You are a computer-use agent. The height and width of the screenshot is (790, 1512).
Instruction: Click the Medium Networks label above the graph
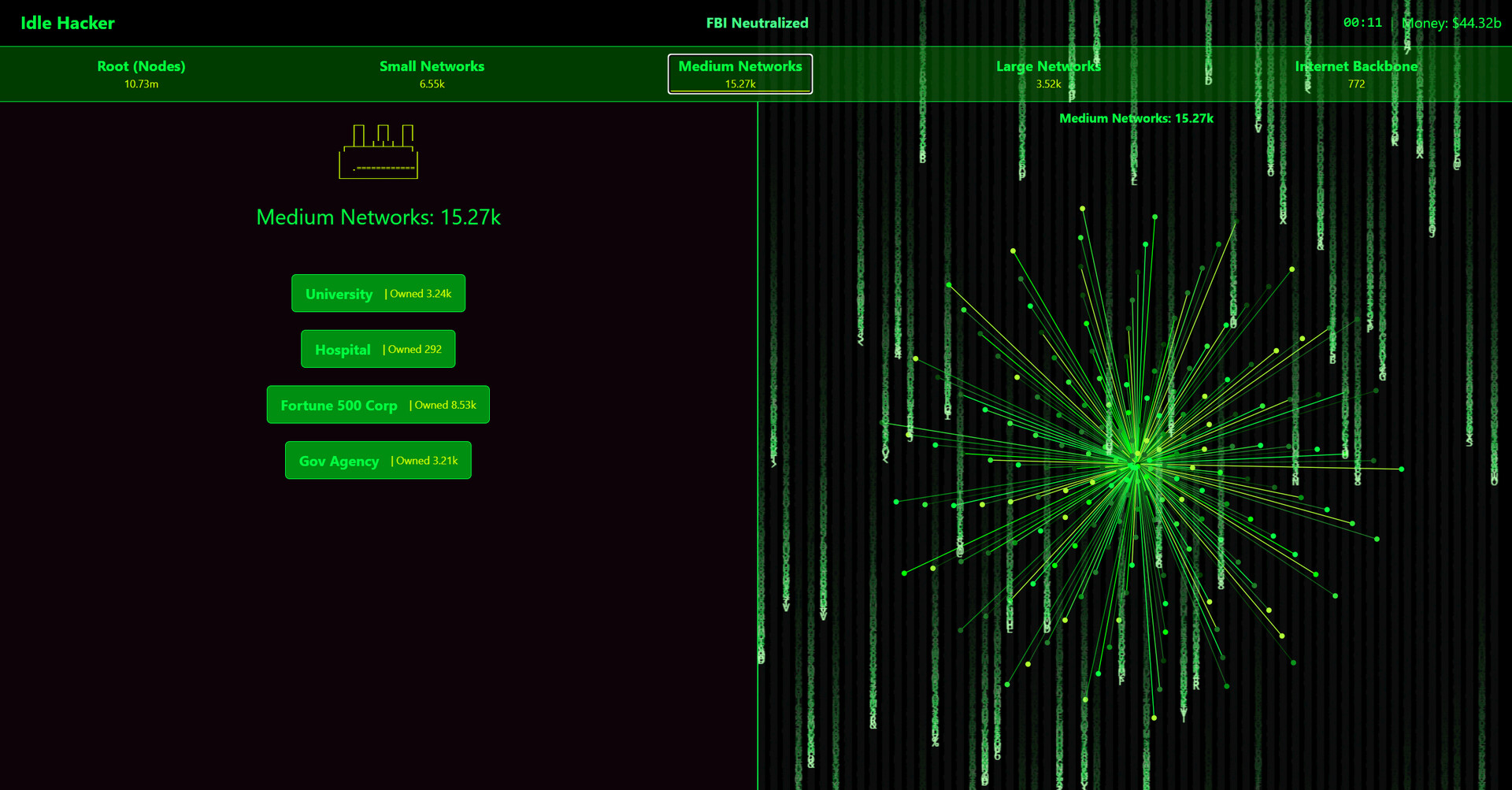coord(1136,118)
